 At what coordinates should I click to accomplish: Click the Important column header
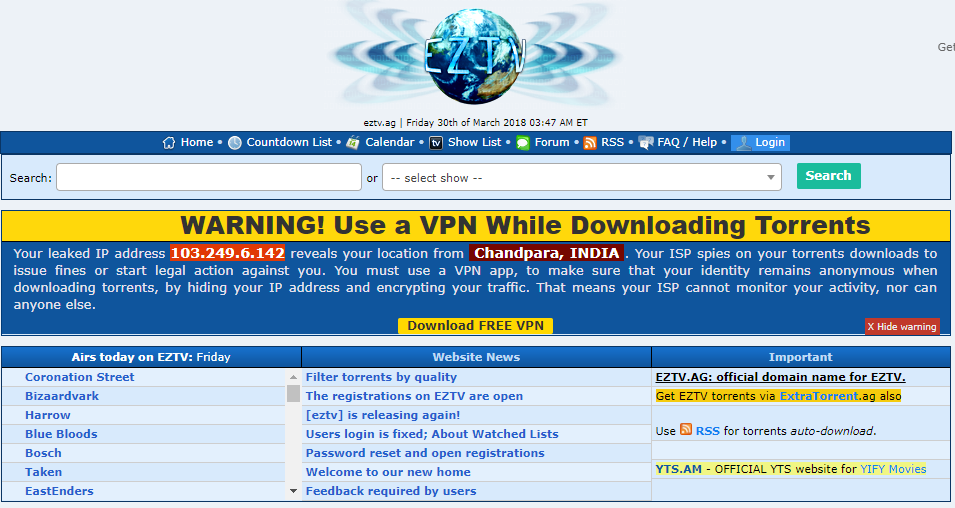[x=800, y=357]
